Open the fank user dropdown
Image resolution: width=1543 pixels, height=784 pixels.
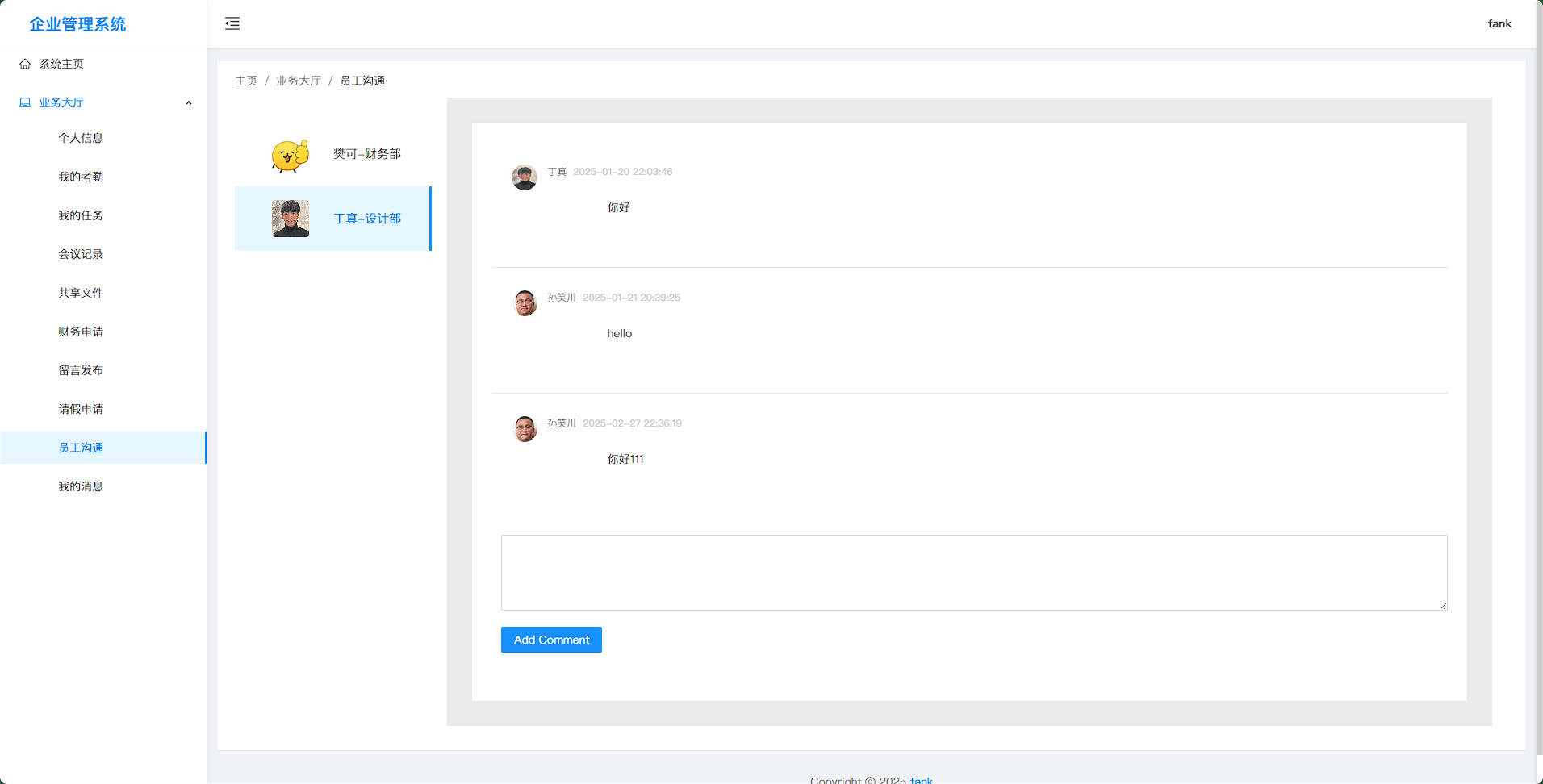click(1499, 23)
